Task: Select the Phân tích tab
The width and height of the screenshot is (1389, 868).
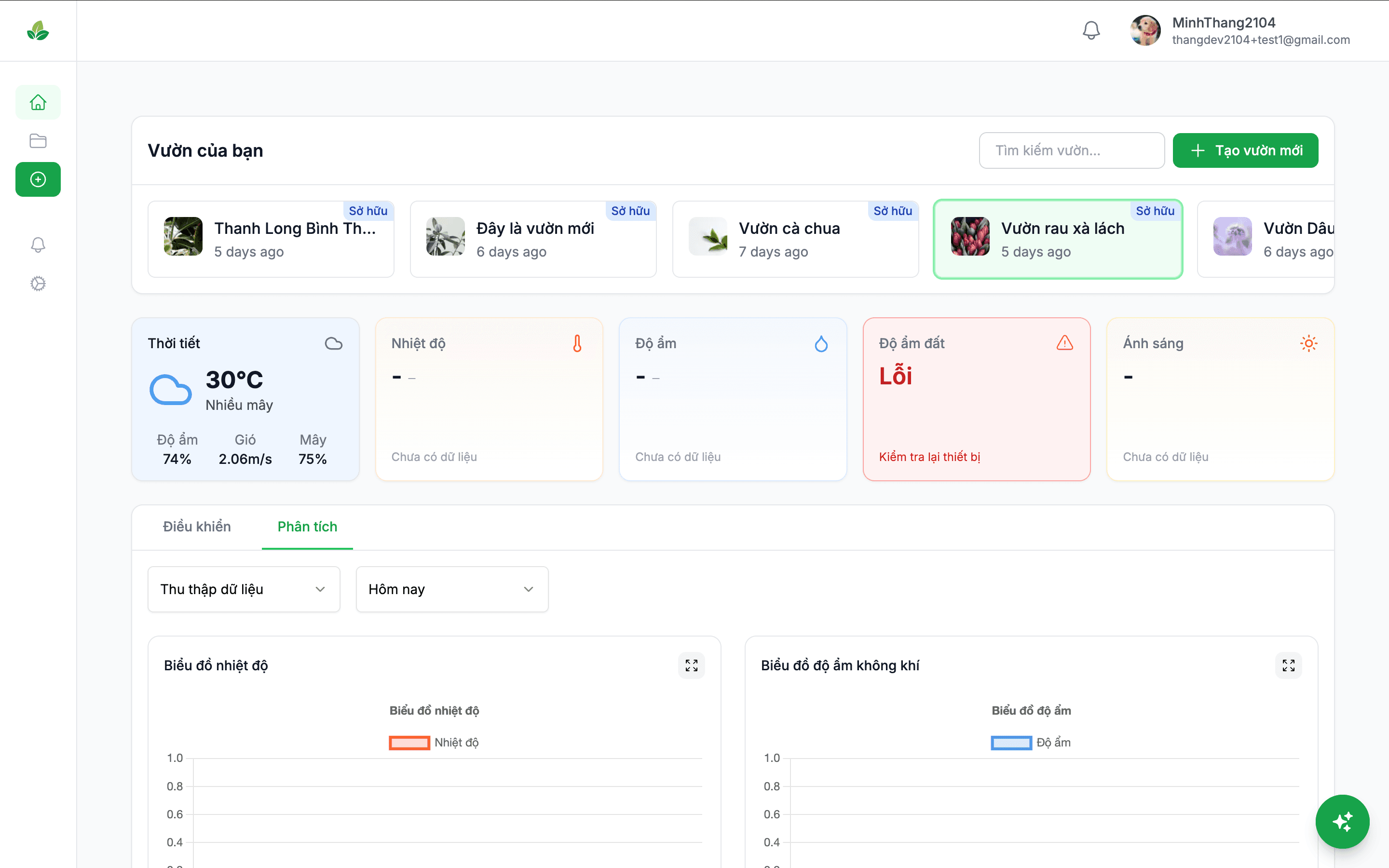Action: tap(307, 527)
